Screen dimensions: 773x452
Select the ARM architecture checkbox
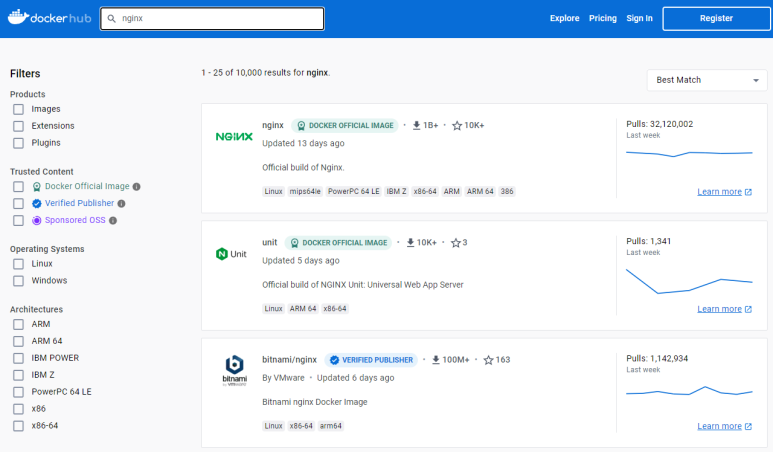[x=18, y=324]
